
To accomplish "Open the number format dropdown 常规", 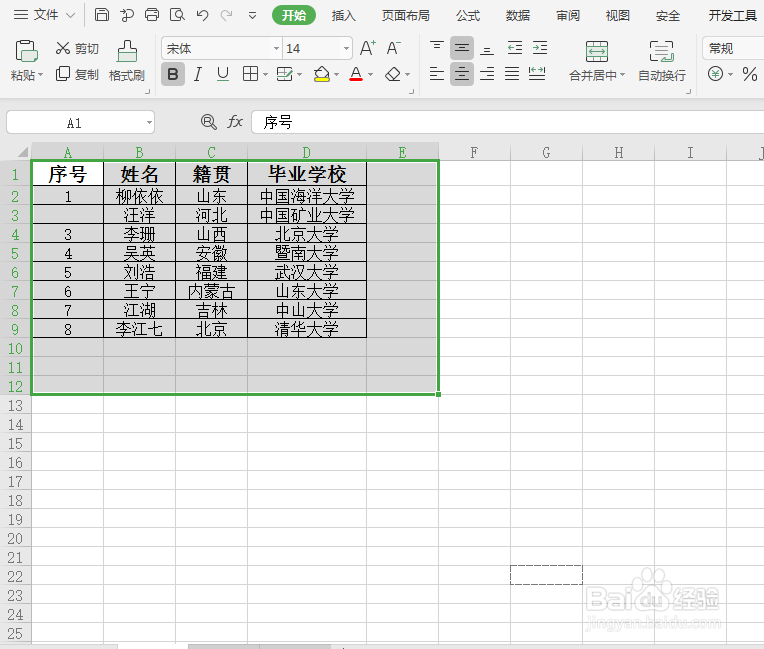I will (733, 48).
